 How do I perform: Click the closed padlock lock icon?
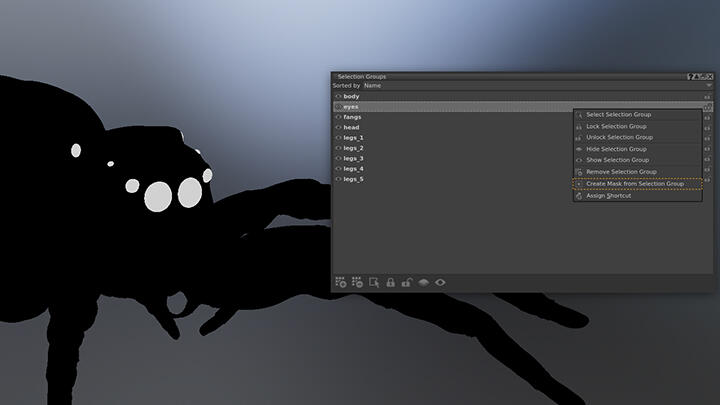point(390,282)
